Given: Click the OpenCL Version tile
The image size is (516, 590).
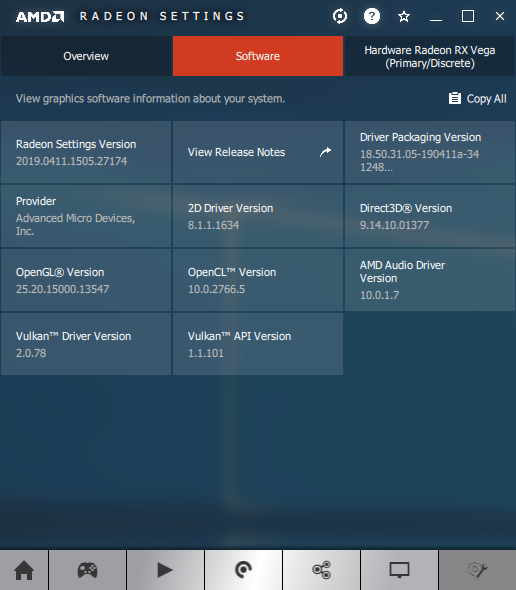Looking at the screenshot, I should 258,280.
